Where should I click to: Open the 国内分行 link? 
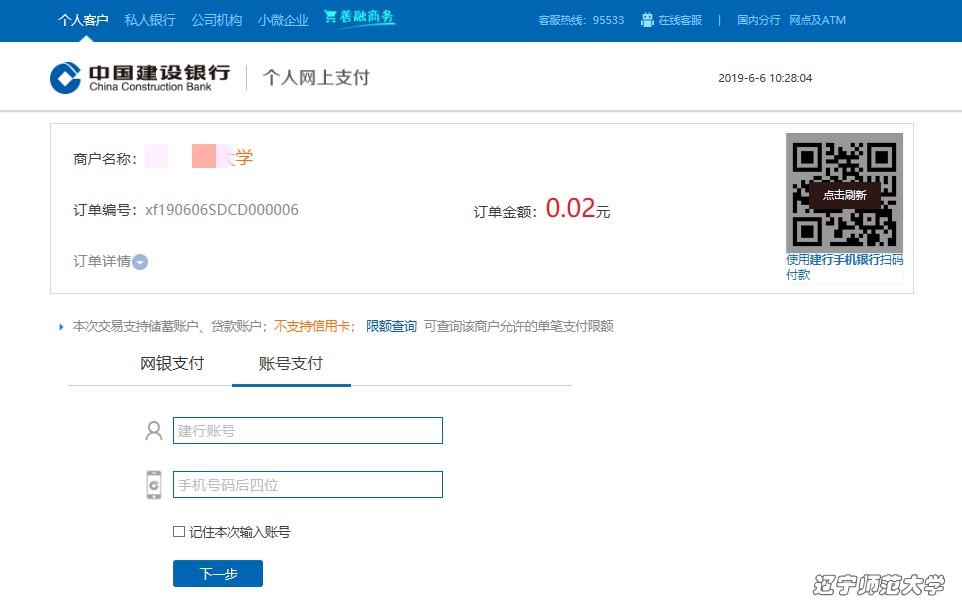758,20
